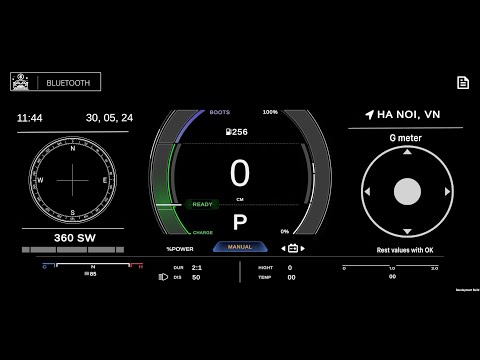The width and height of the screenshot is (480, 360).
Task: Click the %POWER label
Action: click(x=180, y=249)
